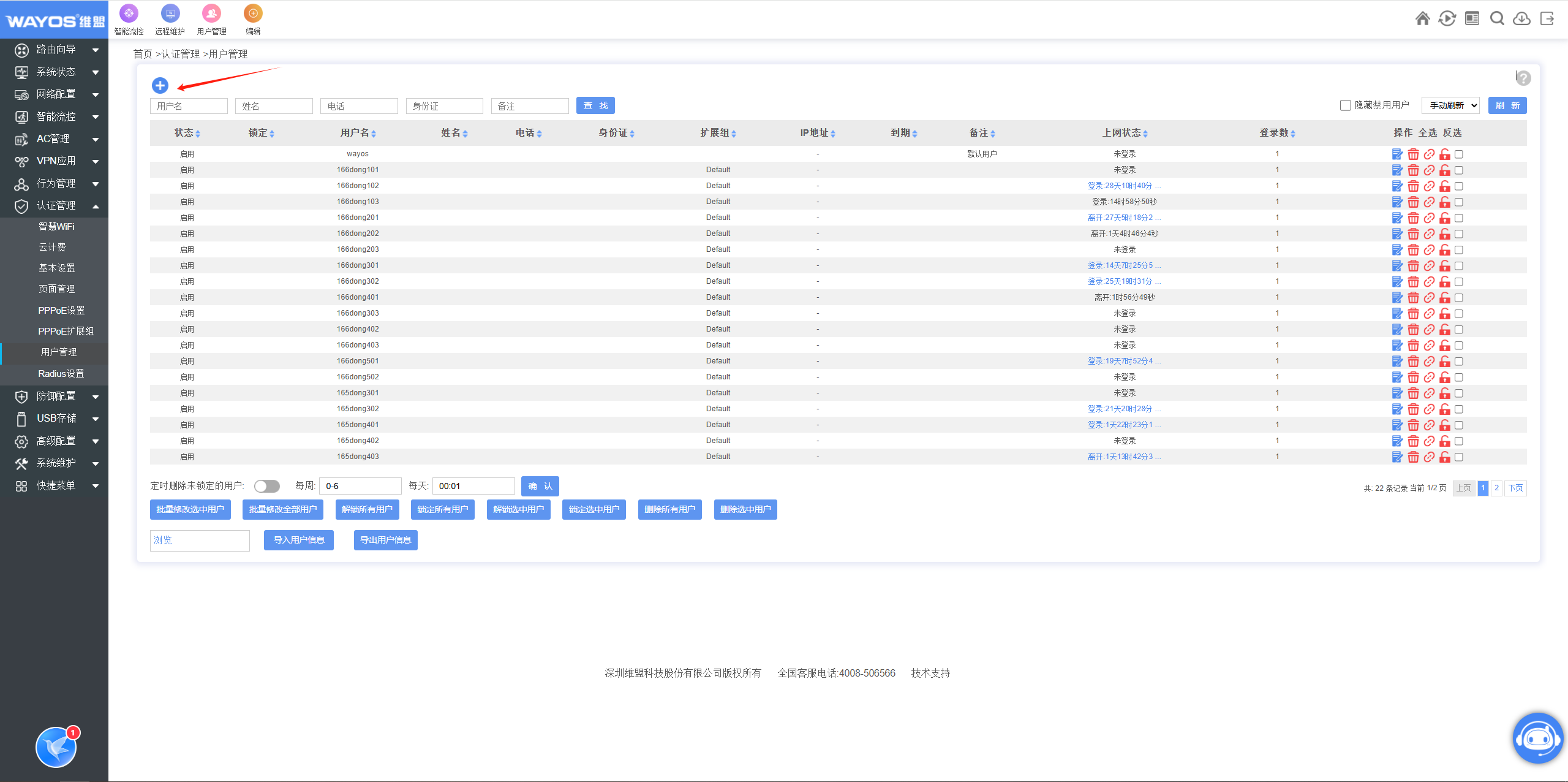The image size is (1568, 782).
Task: Enable the 隐藏禁用用户 checkbox
Action: 1346,105
